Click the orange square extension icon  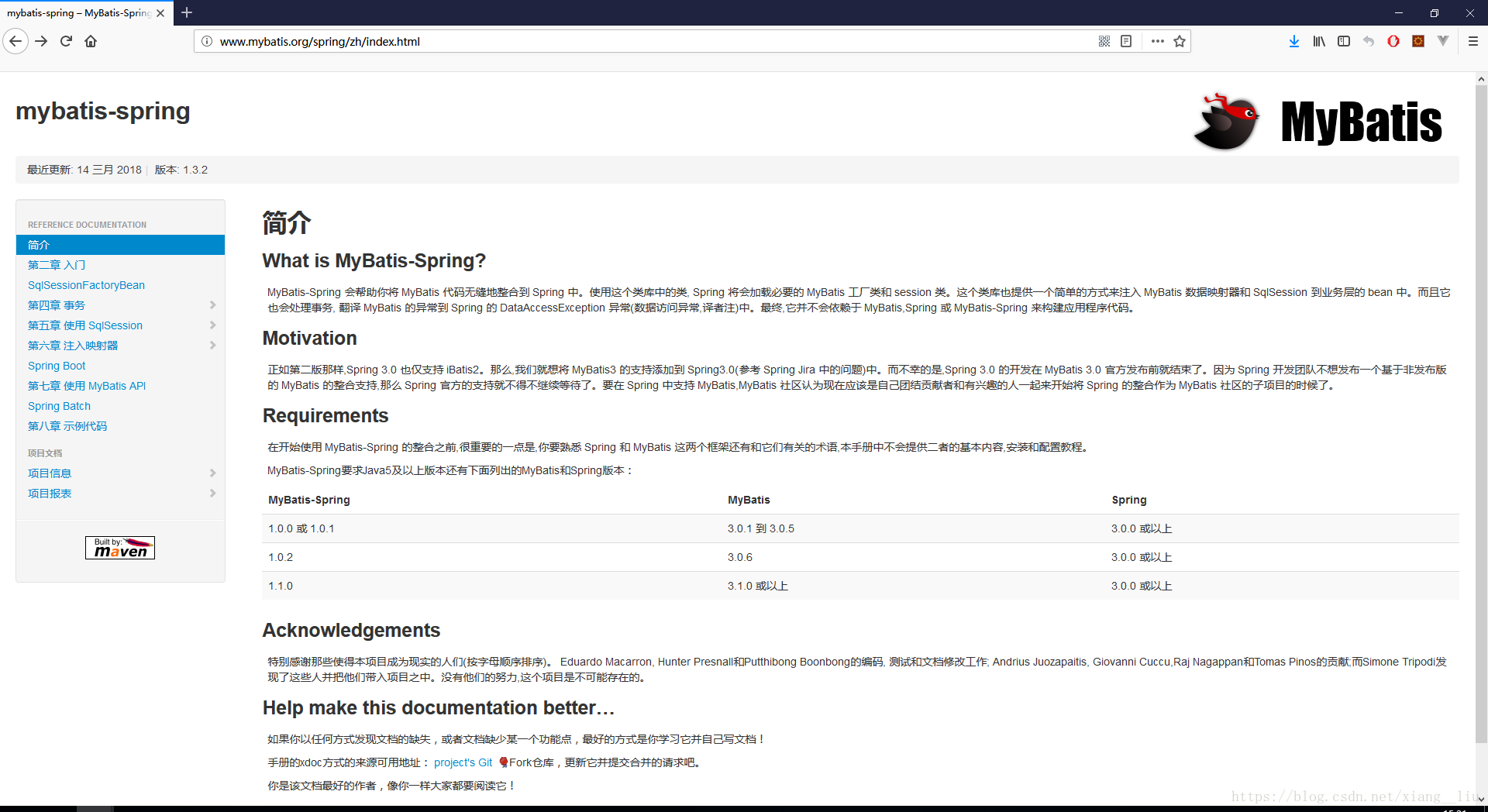tap(1418, 41)
